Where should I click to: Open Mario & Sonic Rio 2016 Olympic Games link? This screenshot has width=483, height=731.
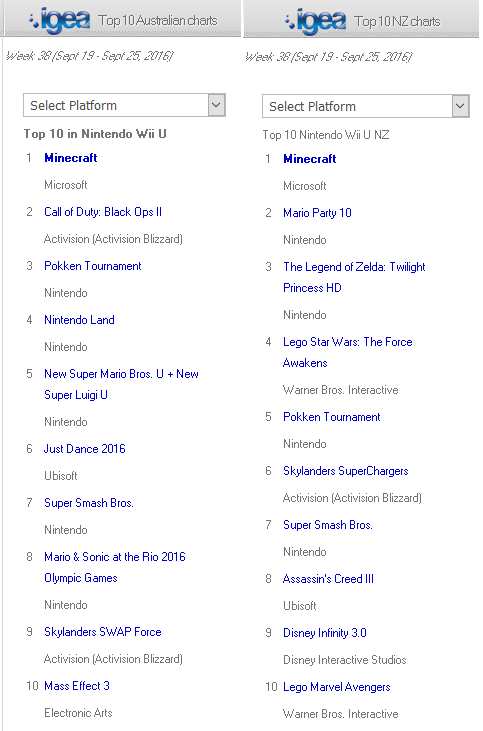(x=115, y=567)
